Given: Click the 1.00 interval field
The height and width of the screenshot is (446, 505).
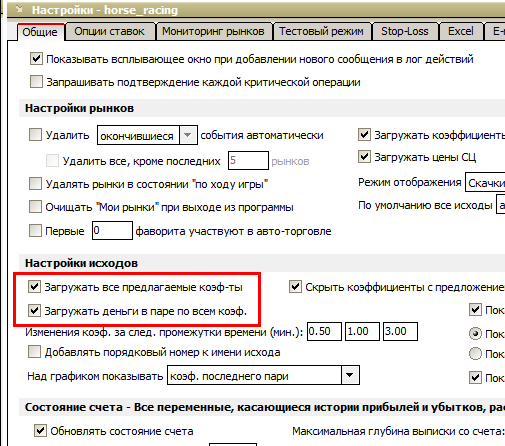Looking at the screenshot, I should click(x=362, y=331).
